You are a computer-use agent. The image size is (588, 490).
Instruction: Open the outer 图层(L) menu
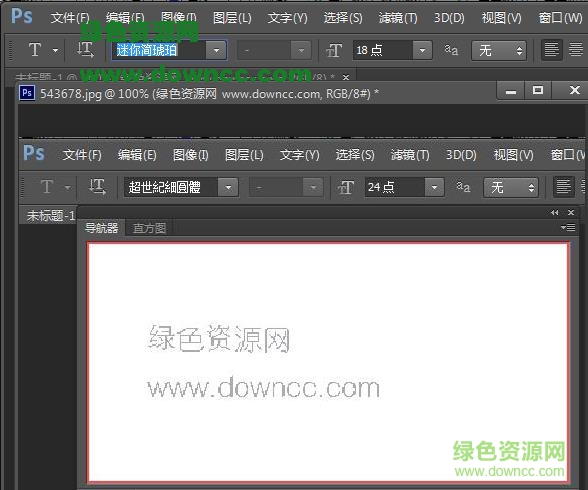coord(232,18)
